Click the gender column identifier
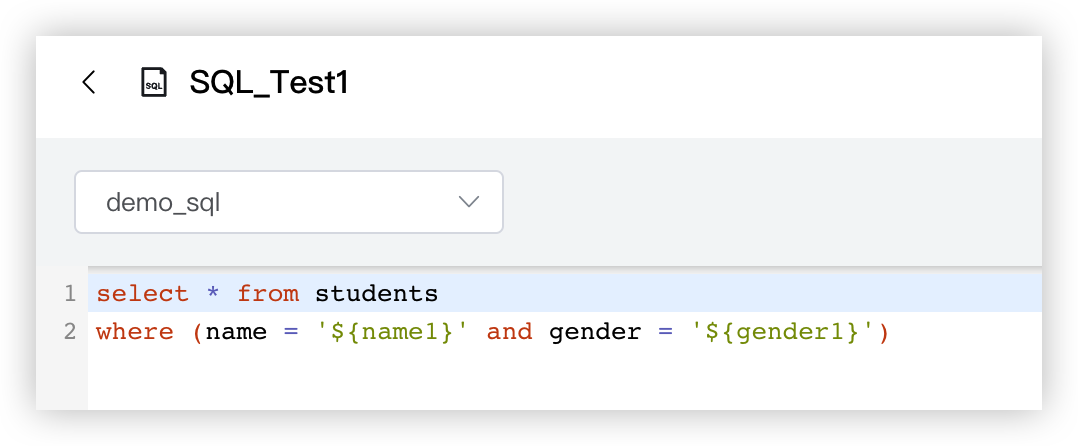 (x=595, y=331)
